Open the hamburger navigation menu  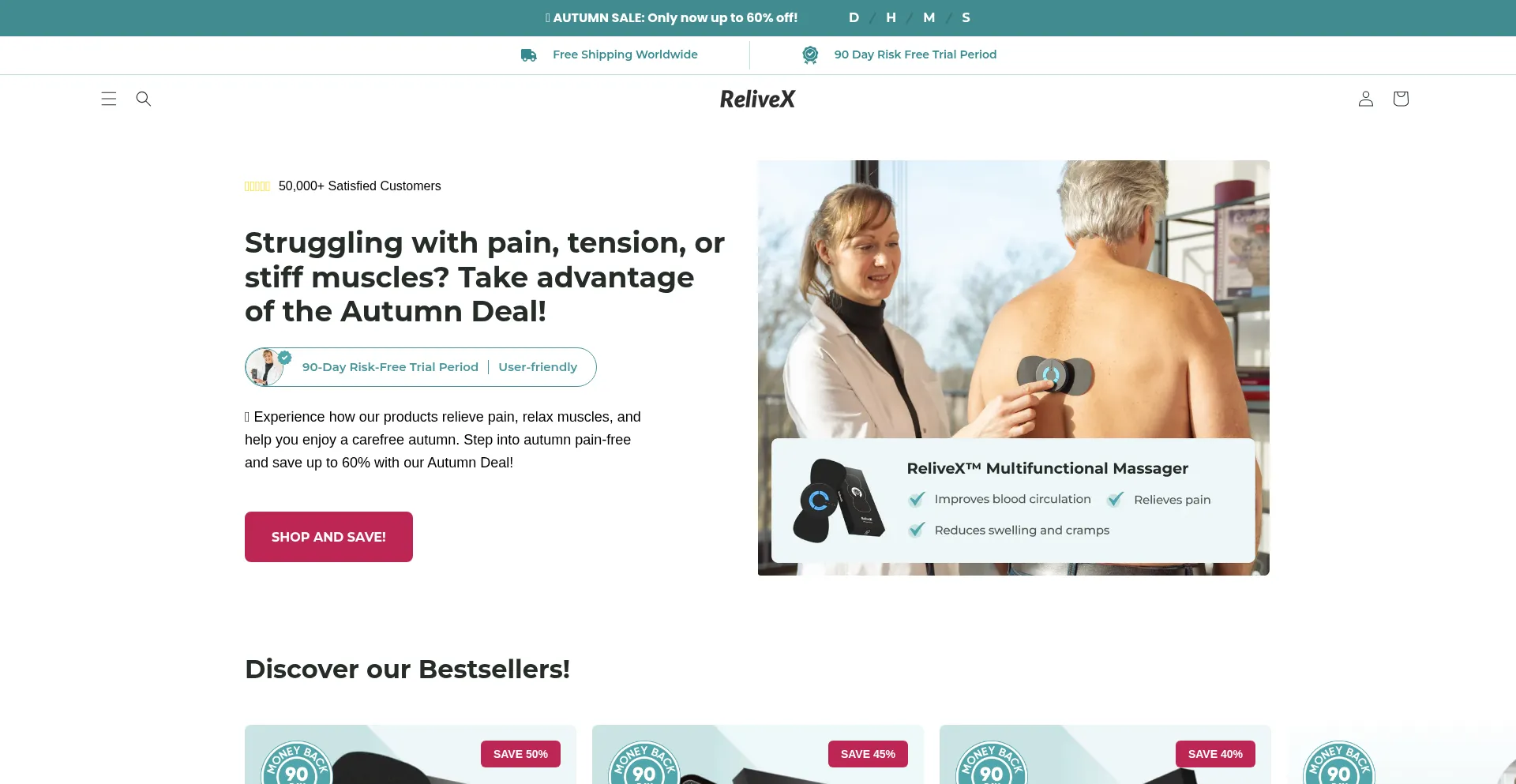109,99
